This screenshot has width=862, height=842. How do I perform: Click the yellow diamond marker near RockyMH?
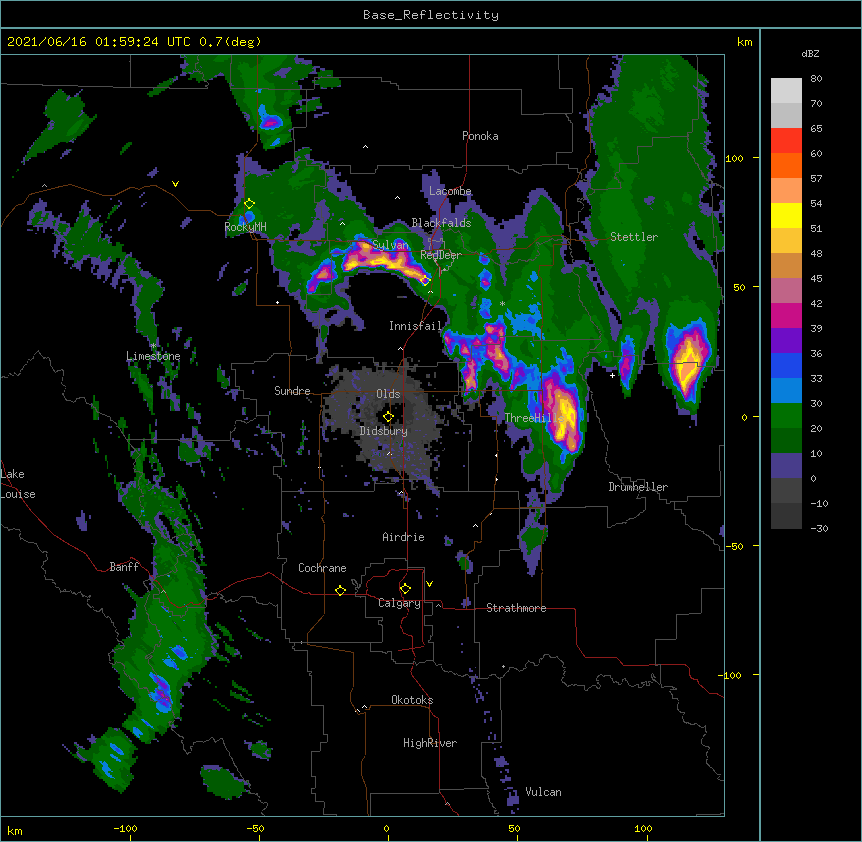click(249, 204)
